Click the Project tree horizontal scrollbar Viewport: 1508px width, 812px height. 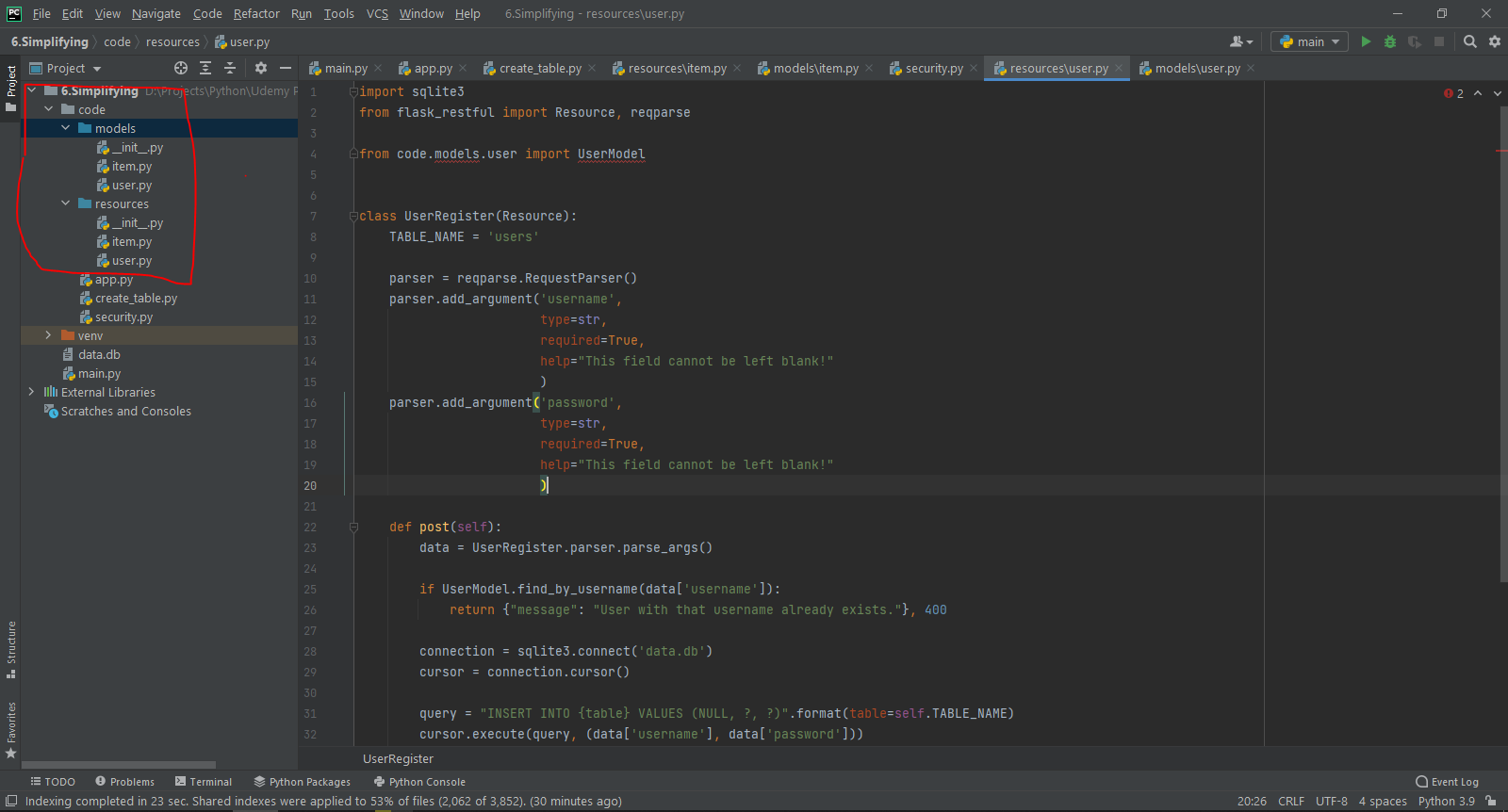point(119,765)
